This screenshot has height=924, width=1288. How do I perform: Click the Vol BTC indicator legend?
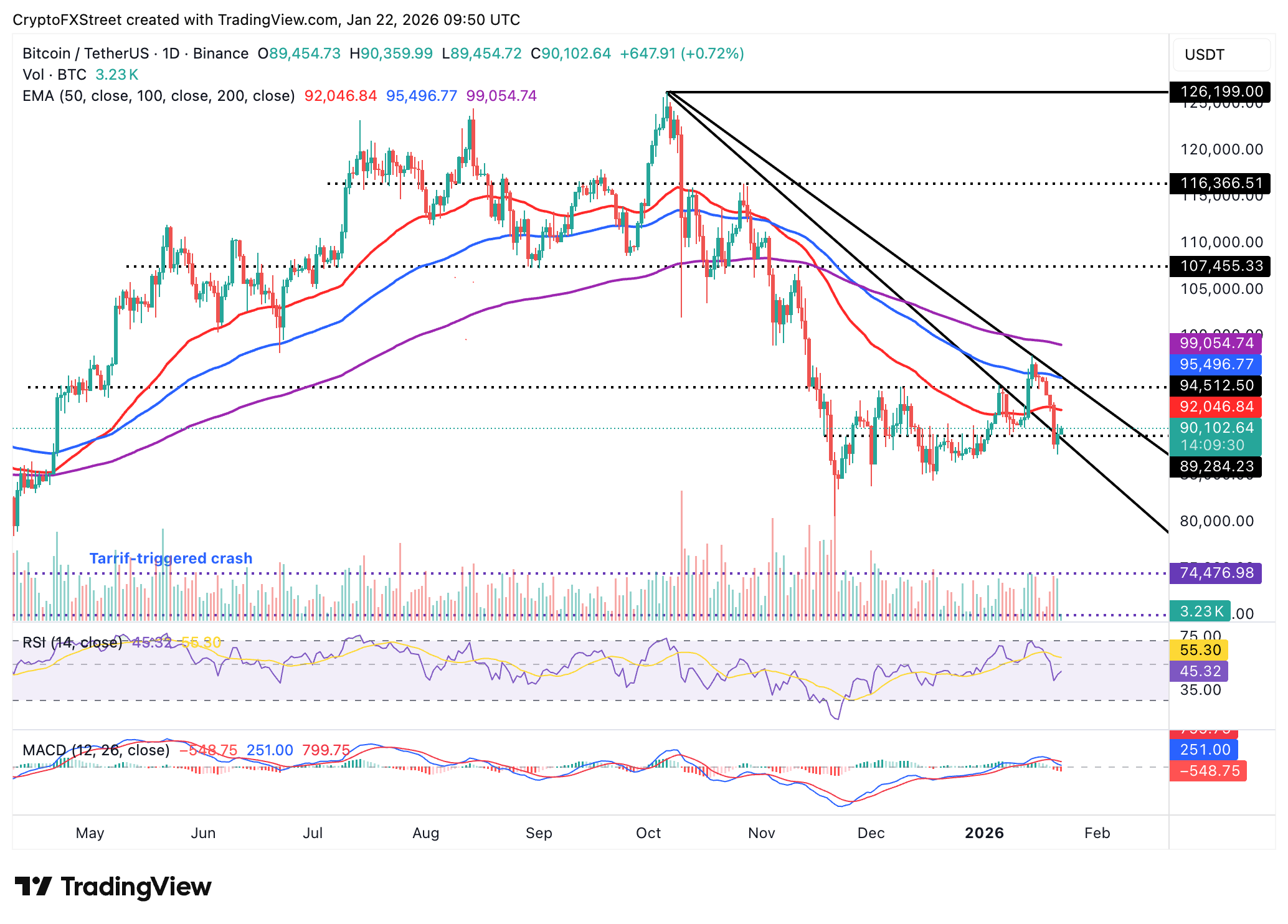coord(55,75)
